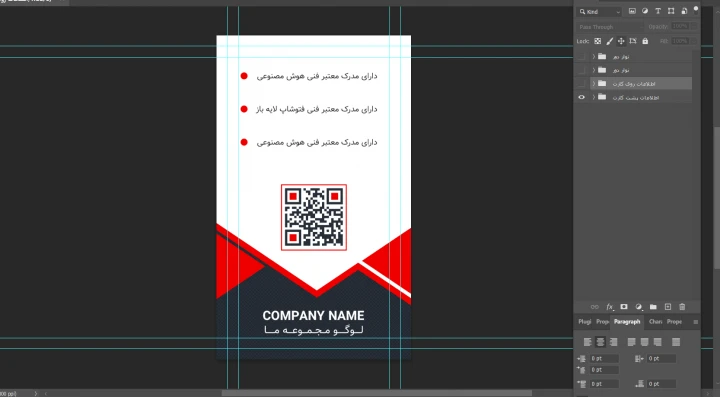
Task: Filter layers by type layers (T icon)
Action: click(658, 11)
